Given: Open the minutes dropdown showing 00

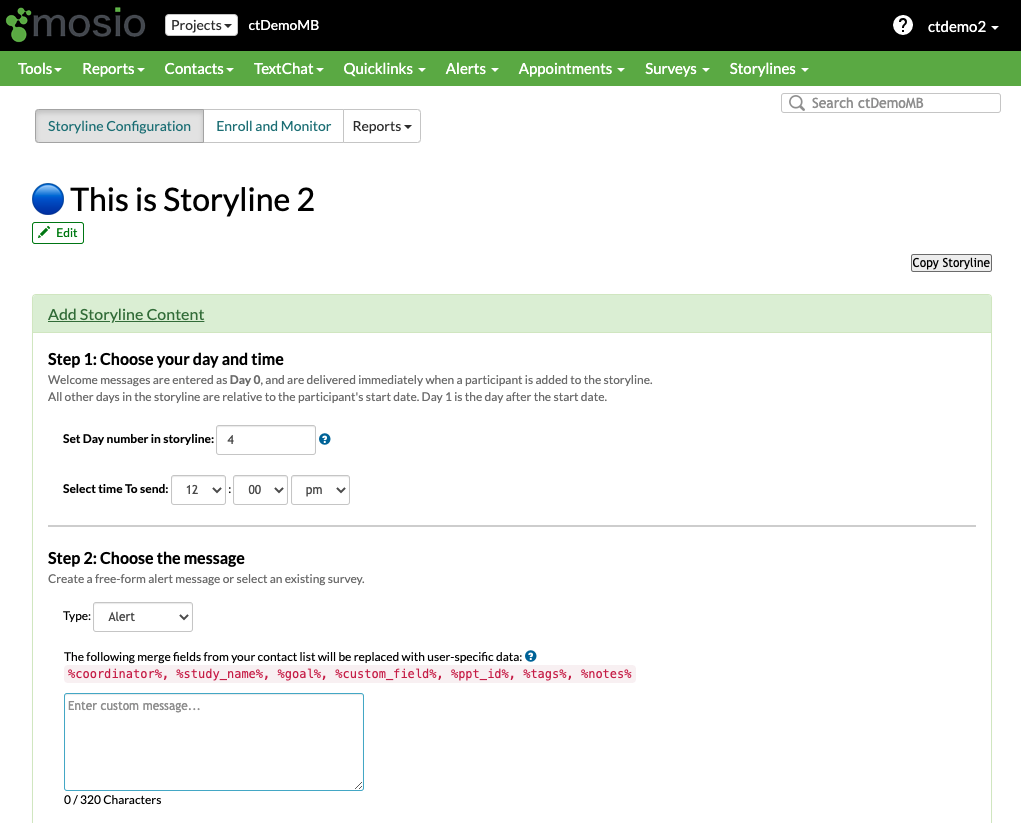Looking at the screenshot, I should [x=260, y=490].
